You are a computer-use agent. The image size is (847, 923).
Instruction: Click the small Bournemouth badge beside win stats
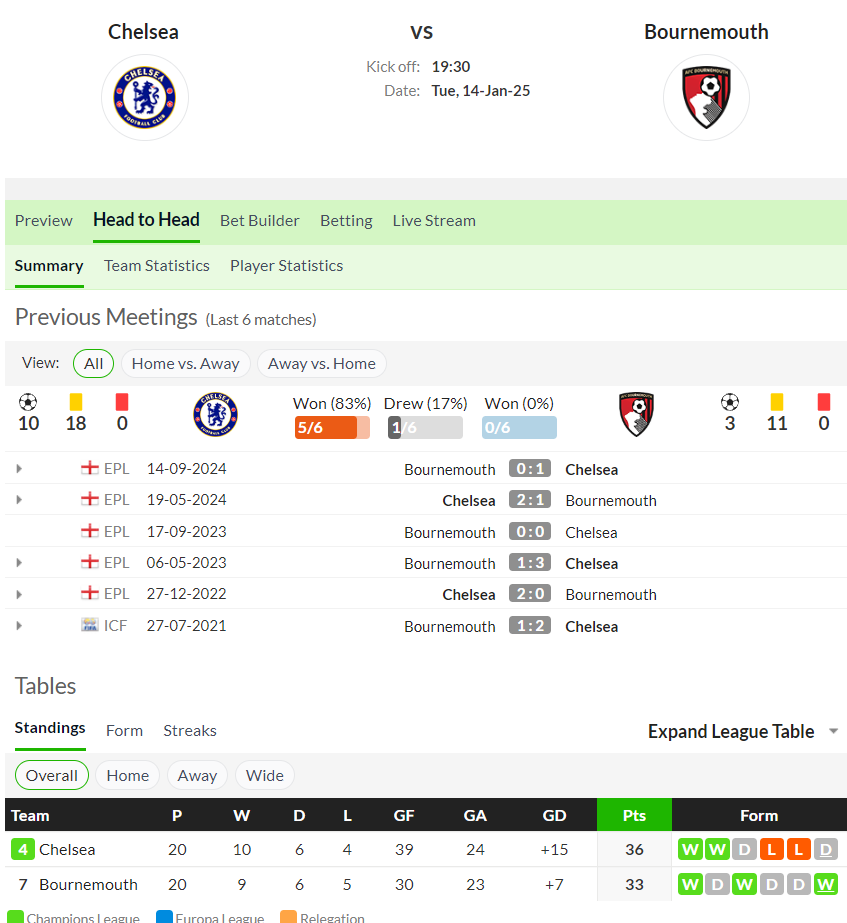[x=636, y=414]
